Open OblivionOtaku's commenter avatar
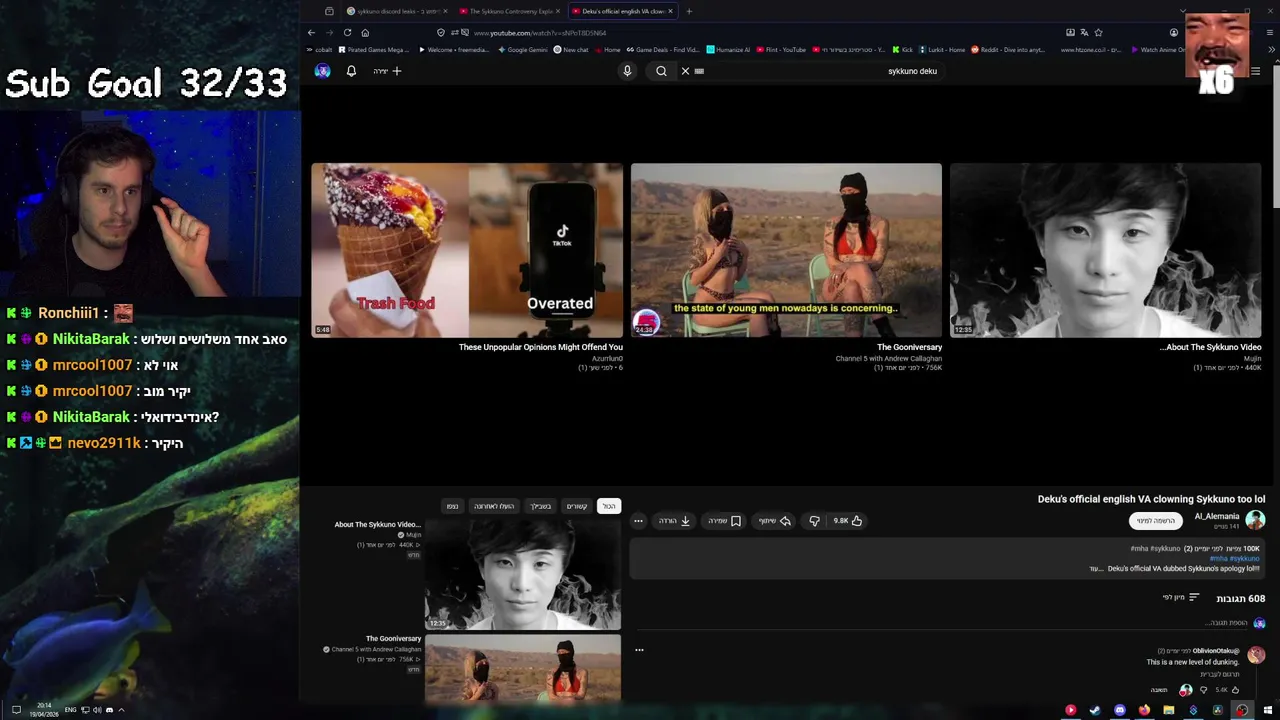Screen dimensions: 1280x720 click(1256, 655)
